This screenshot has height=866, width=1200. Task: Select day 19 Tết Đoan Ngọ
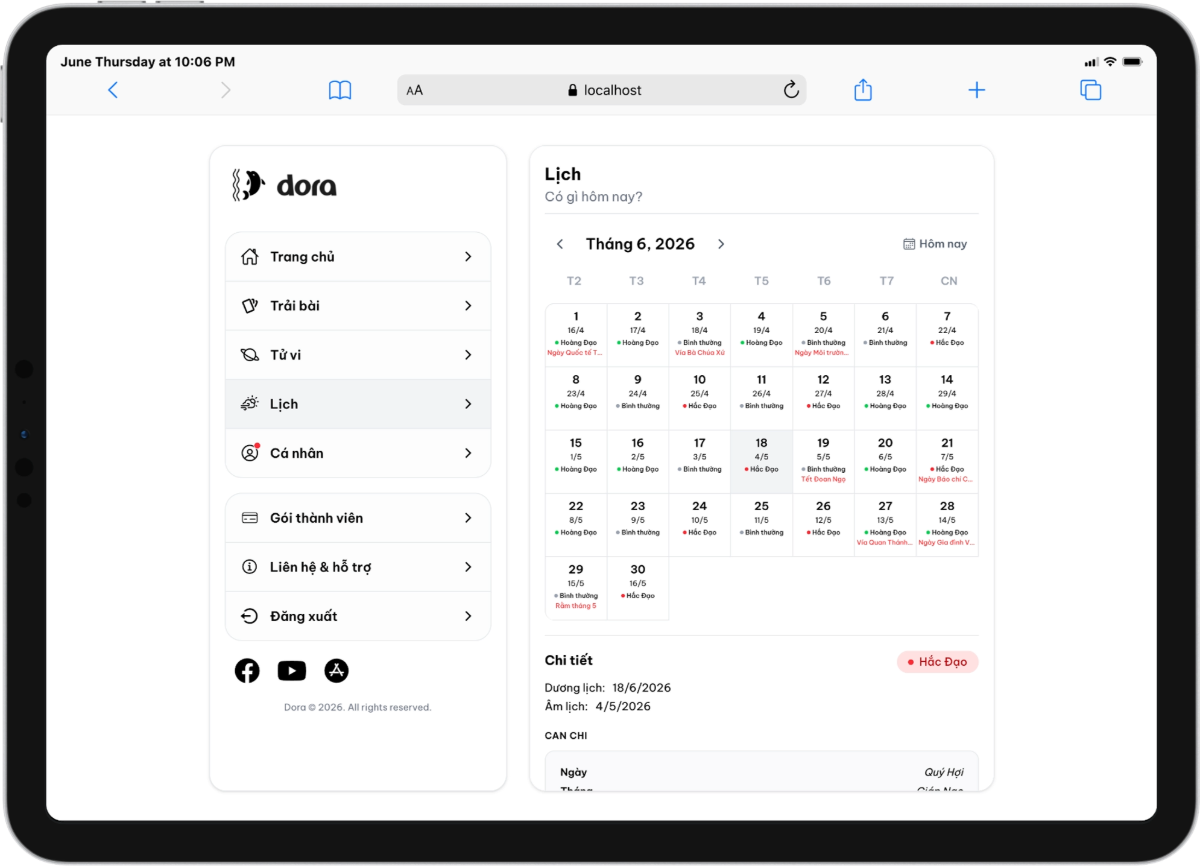(824, 461)
